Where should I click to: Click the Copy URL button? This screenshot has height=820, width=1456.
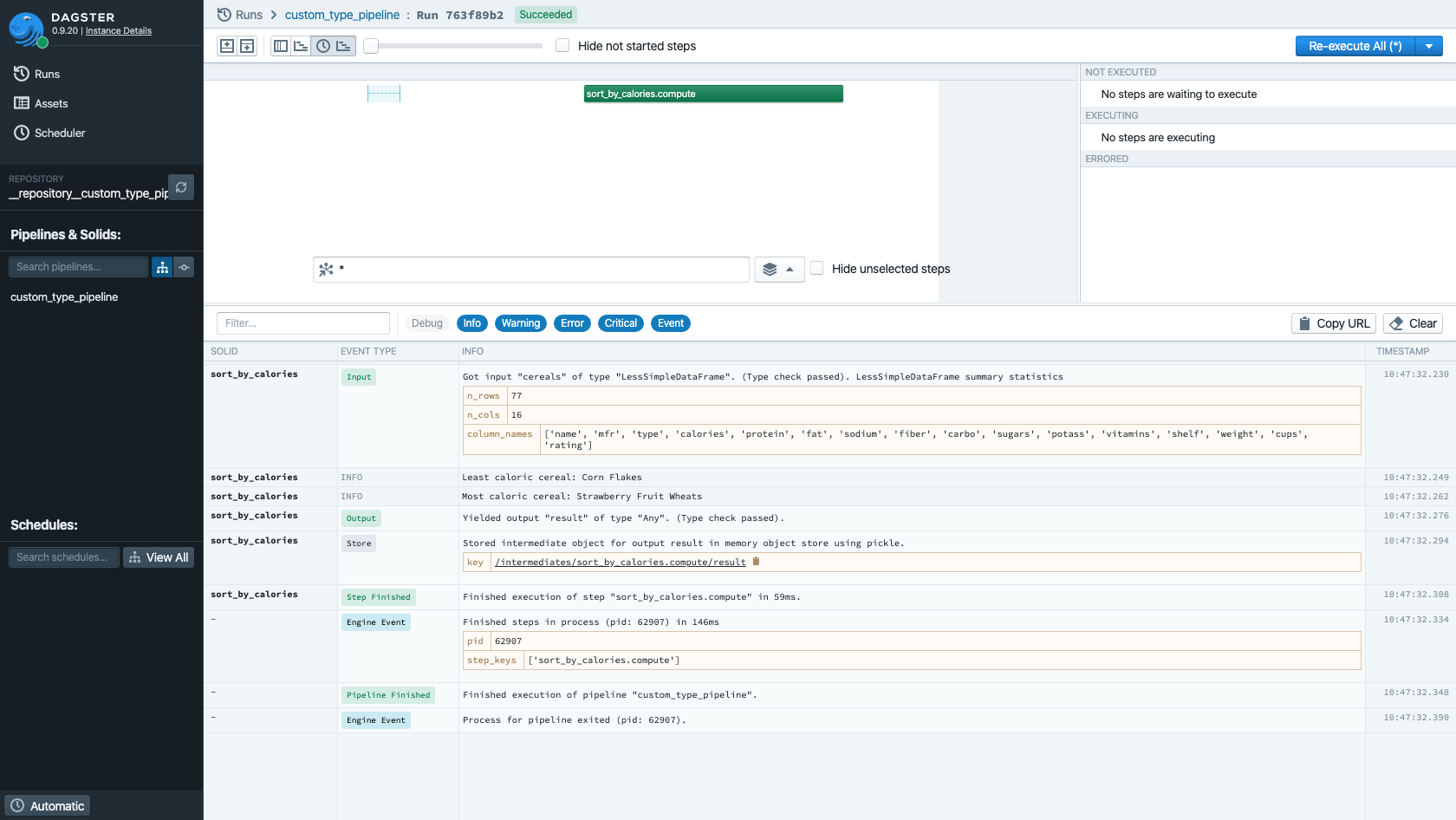[x=1334, y=323]
